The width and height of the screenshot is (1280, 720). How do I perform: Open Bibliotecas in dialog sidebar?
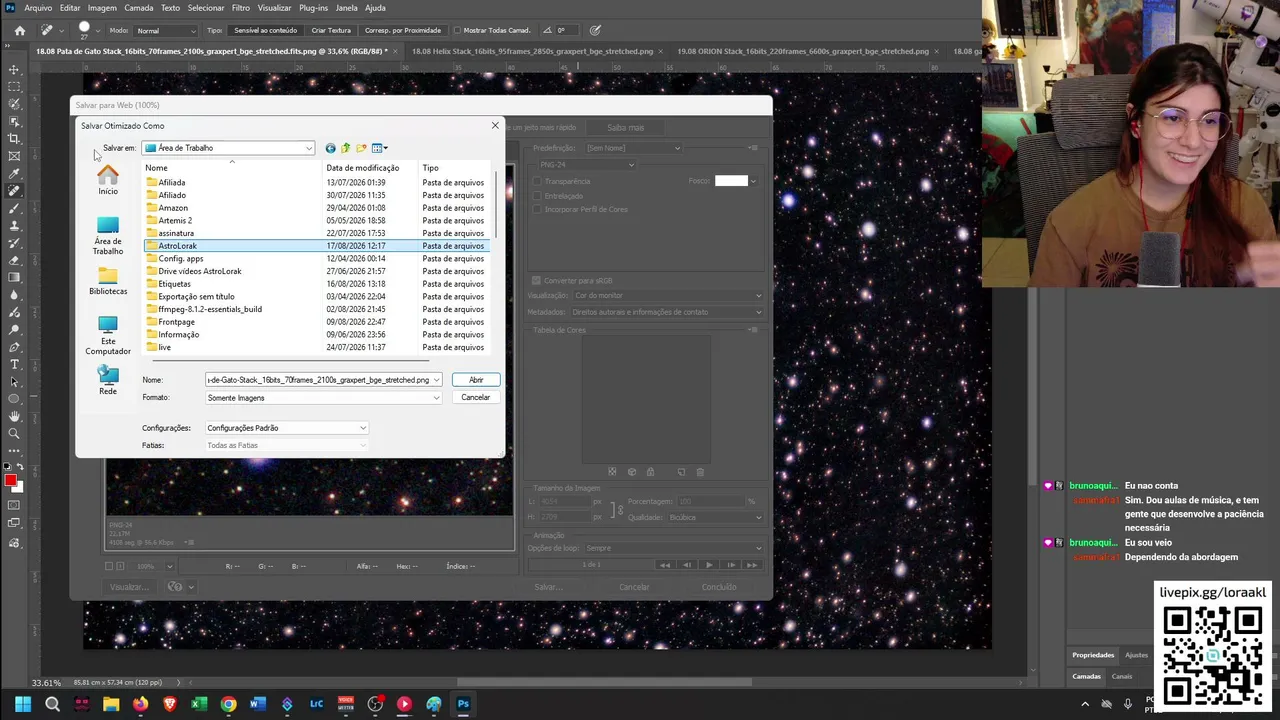pos(108,280)
